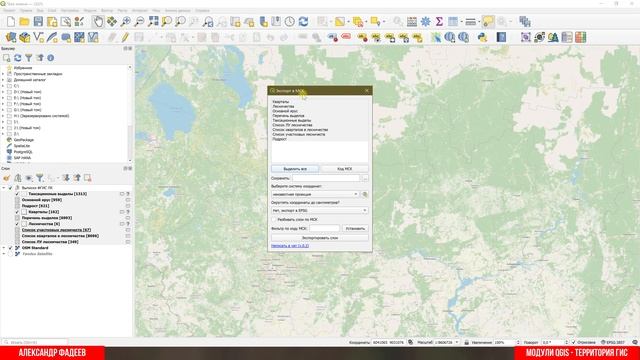
Task: Save project with the floppy disk icon
Action: [38, 22]
